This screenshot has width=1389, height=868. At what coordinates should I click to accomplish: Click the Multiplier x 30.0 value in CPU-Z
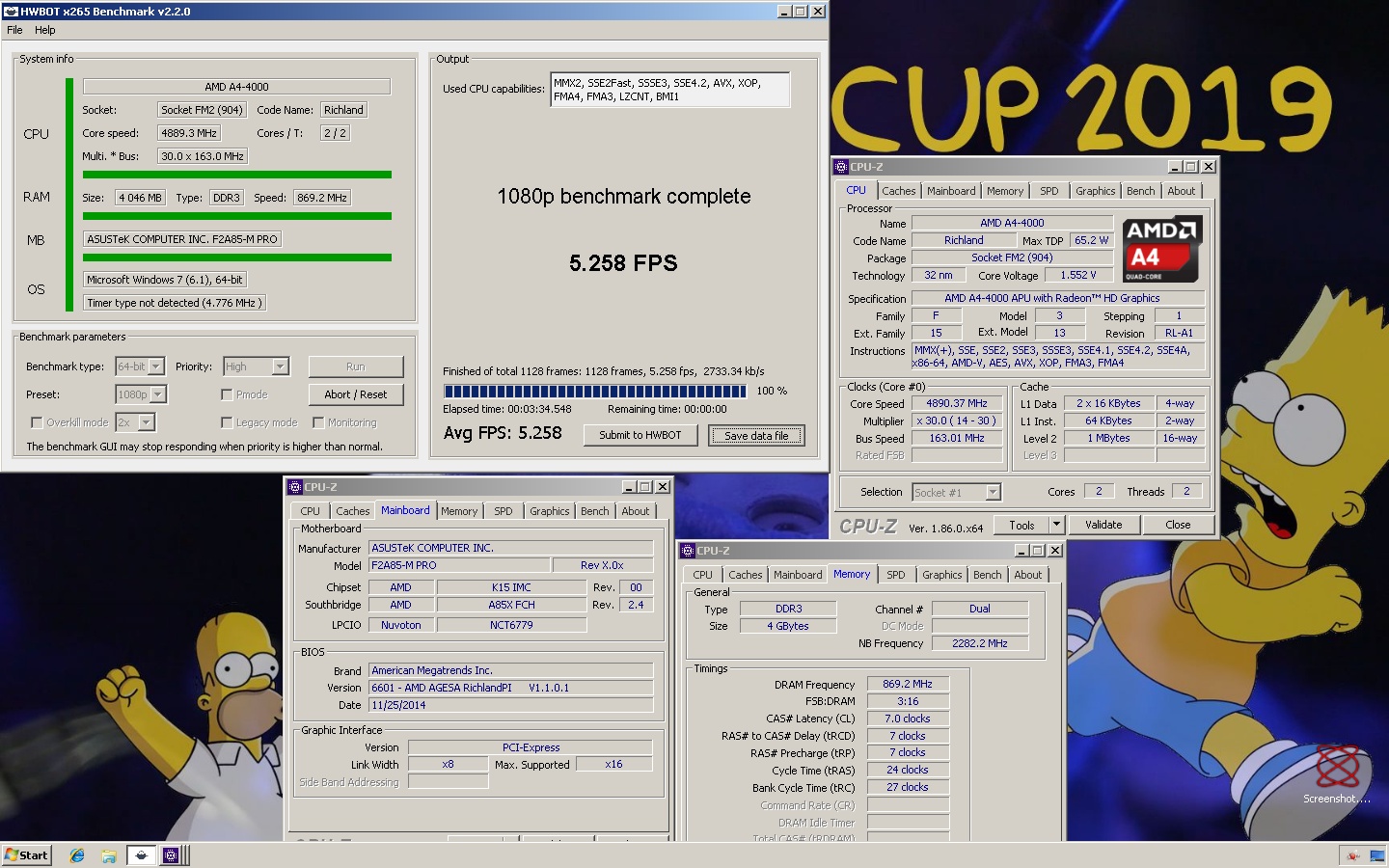(956, 420)
